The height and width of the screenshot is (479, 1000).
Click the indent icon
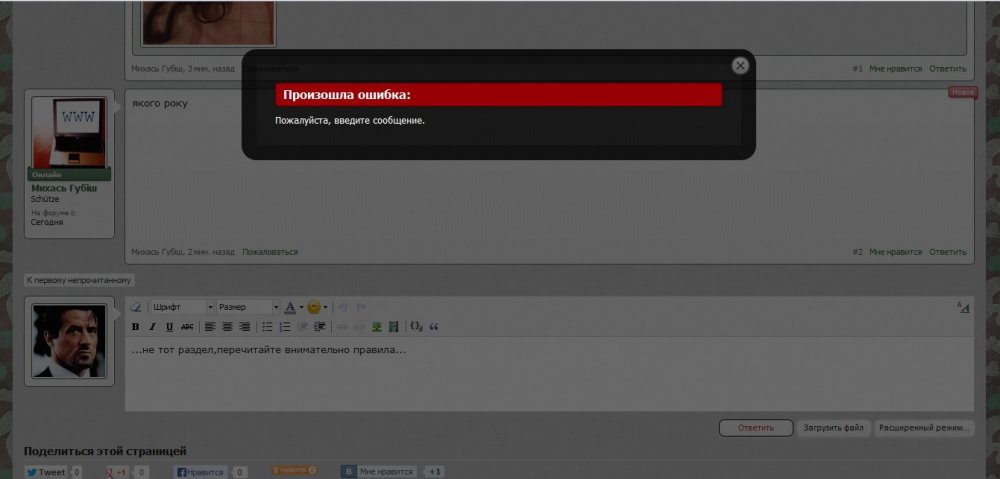tap(320, 327)
